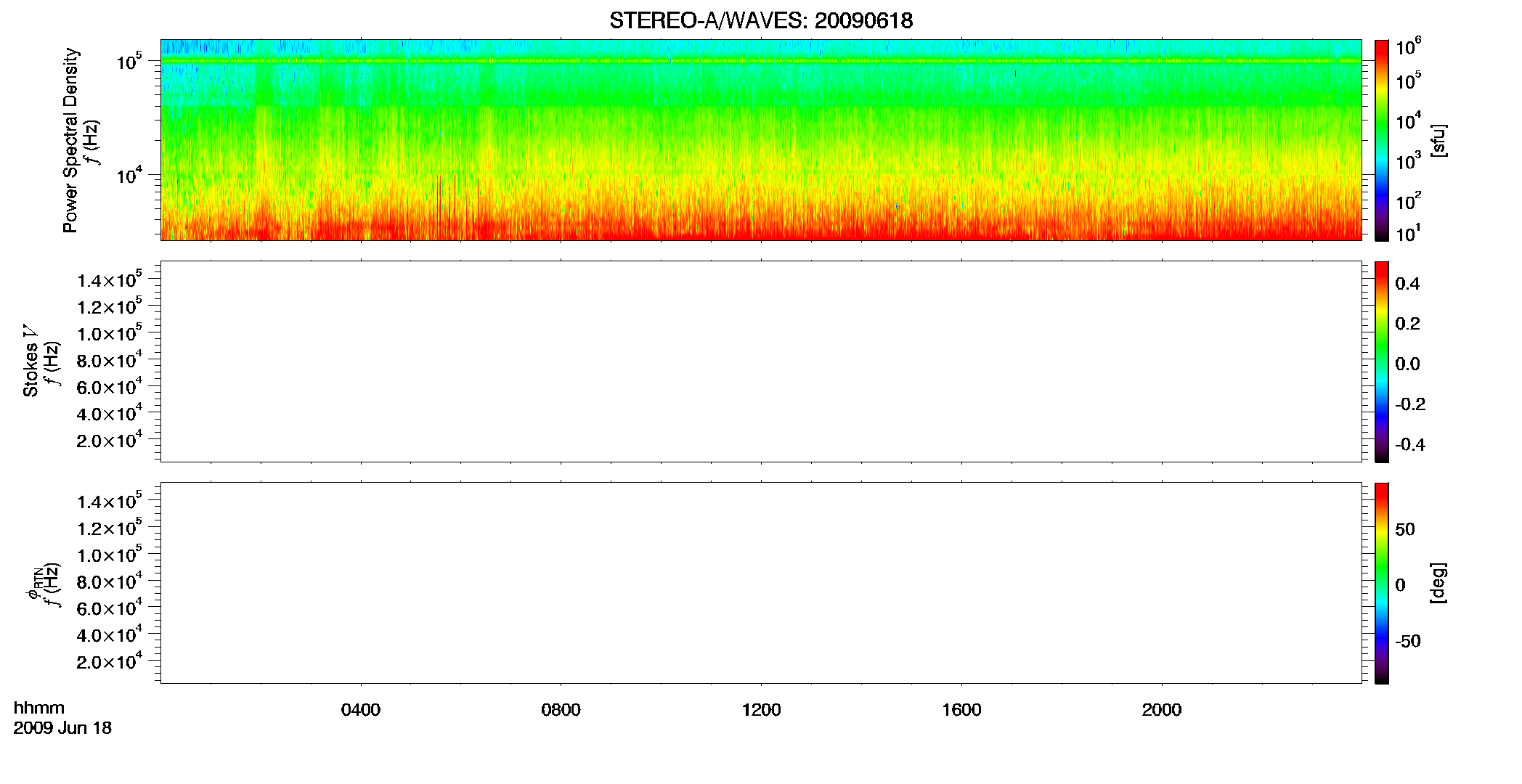The height and width of the screenshot is (784, 1522).
Task: Click the empty phi RTN plot panel
Action: [761, 583]
